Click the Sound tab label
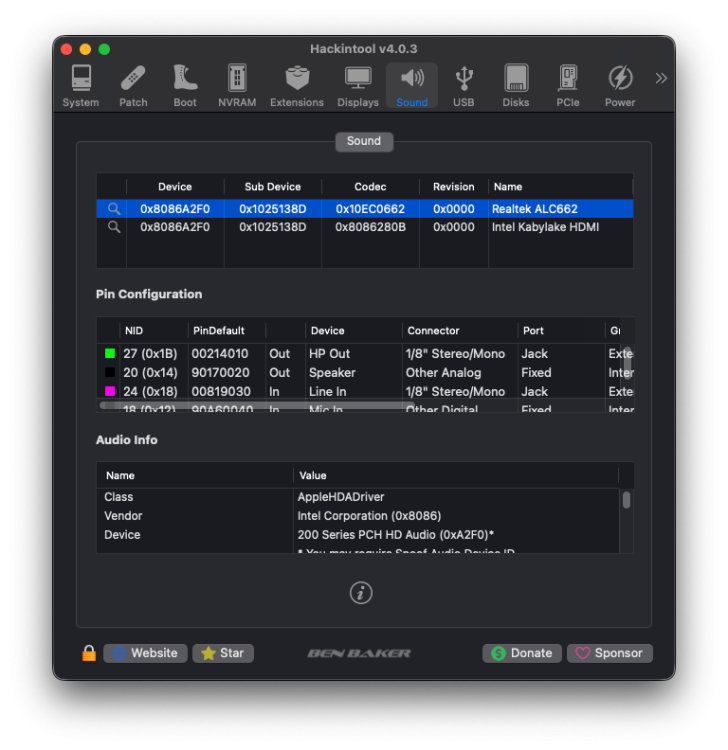 coord(364,142)
